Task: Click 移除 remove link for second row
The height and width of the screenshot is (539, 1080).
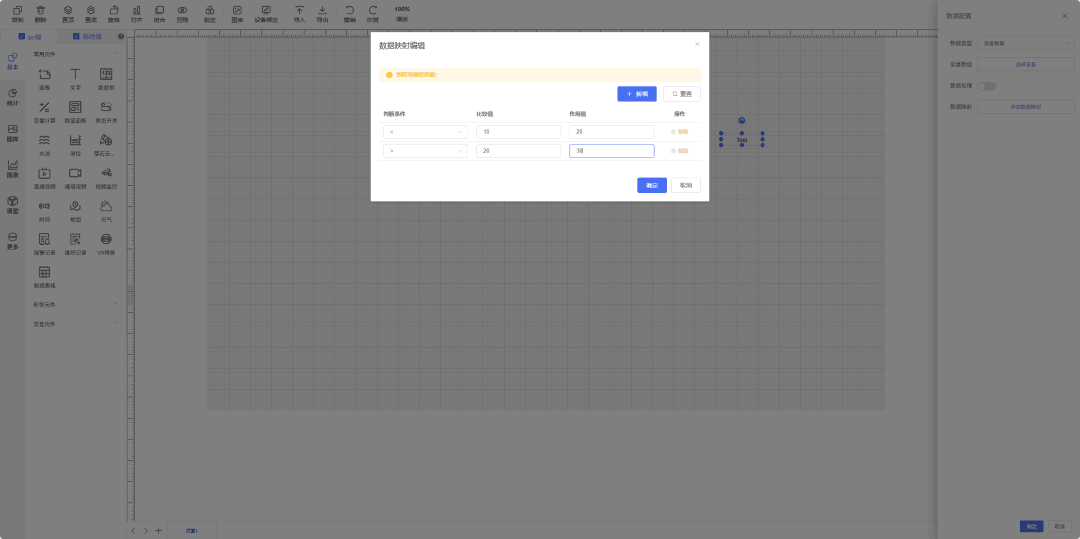Action: [x=680, y=151]
